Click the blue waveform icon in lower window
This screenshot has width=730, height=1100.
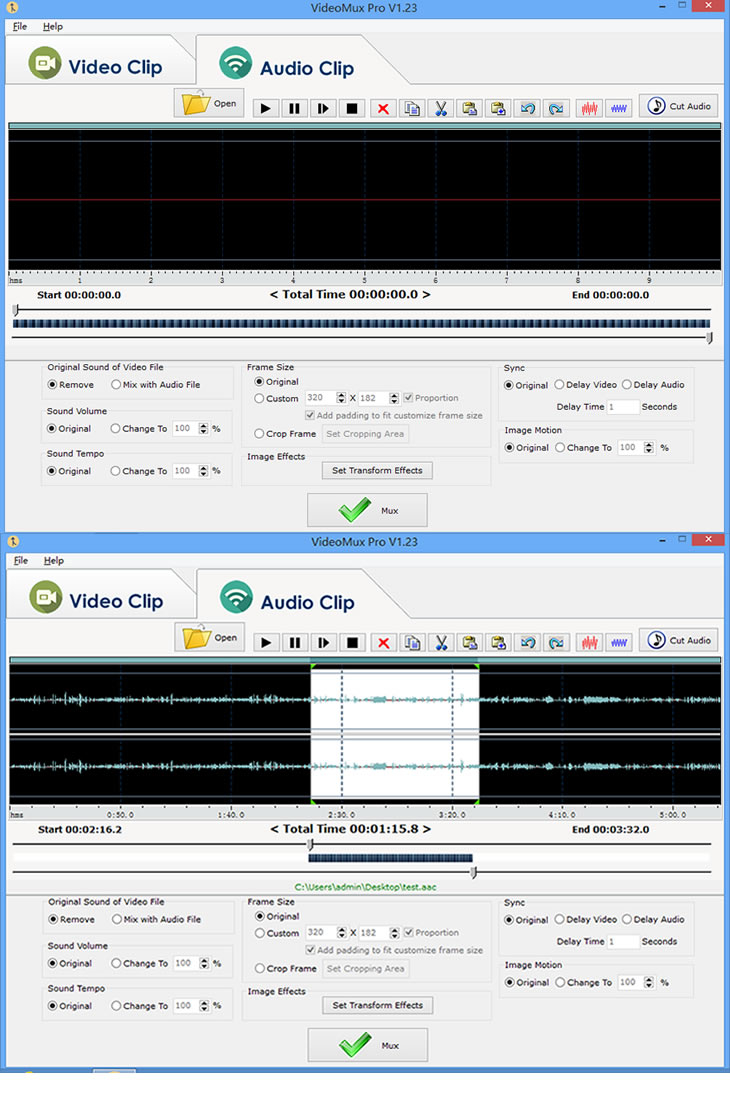click(619, 642)
